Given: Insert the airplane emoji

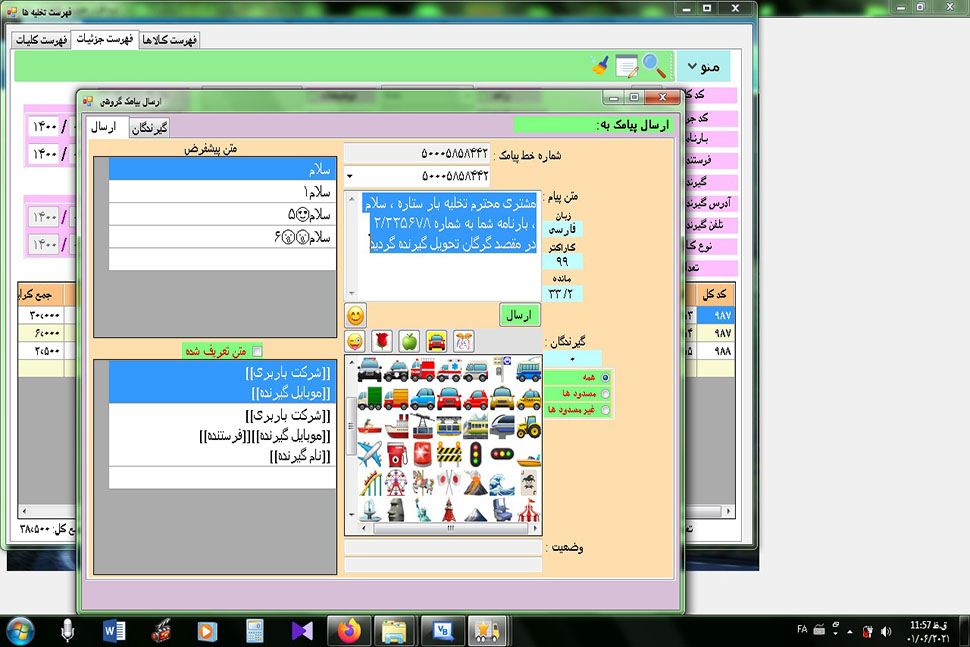Looking at the screenshot, I should [369, 453].
